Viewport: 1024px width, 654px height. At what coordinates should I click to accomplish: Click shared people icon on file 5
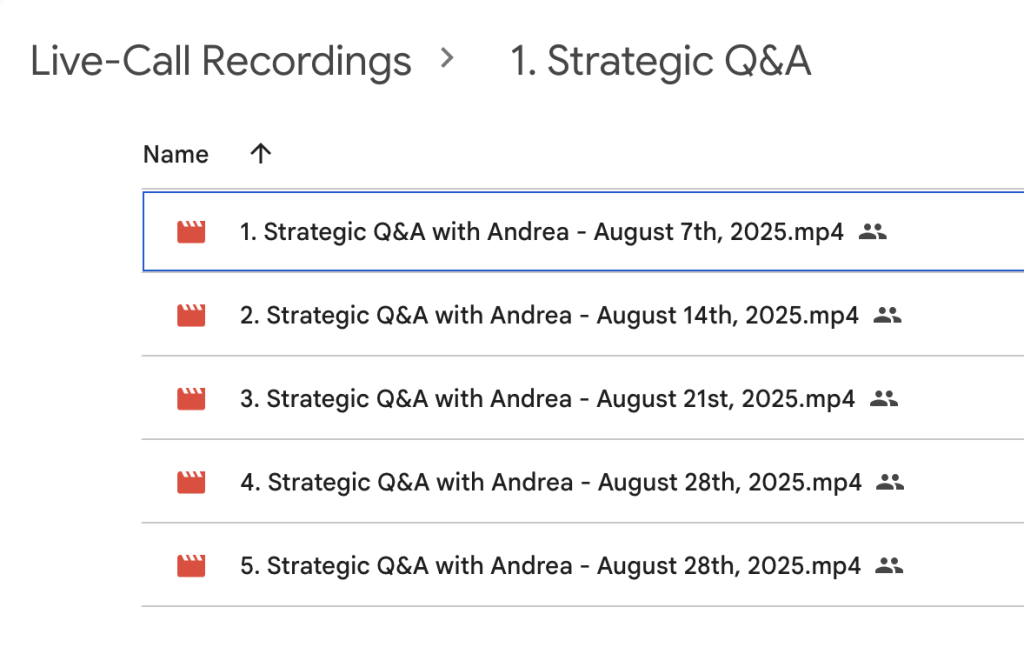(889, 566)
